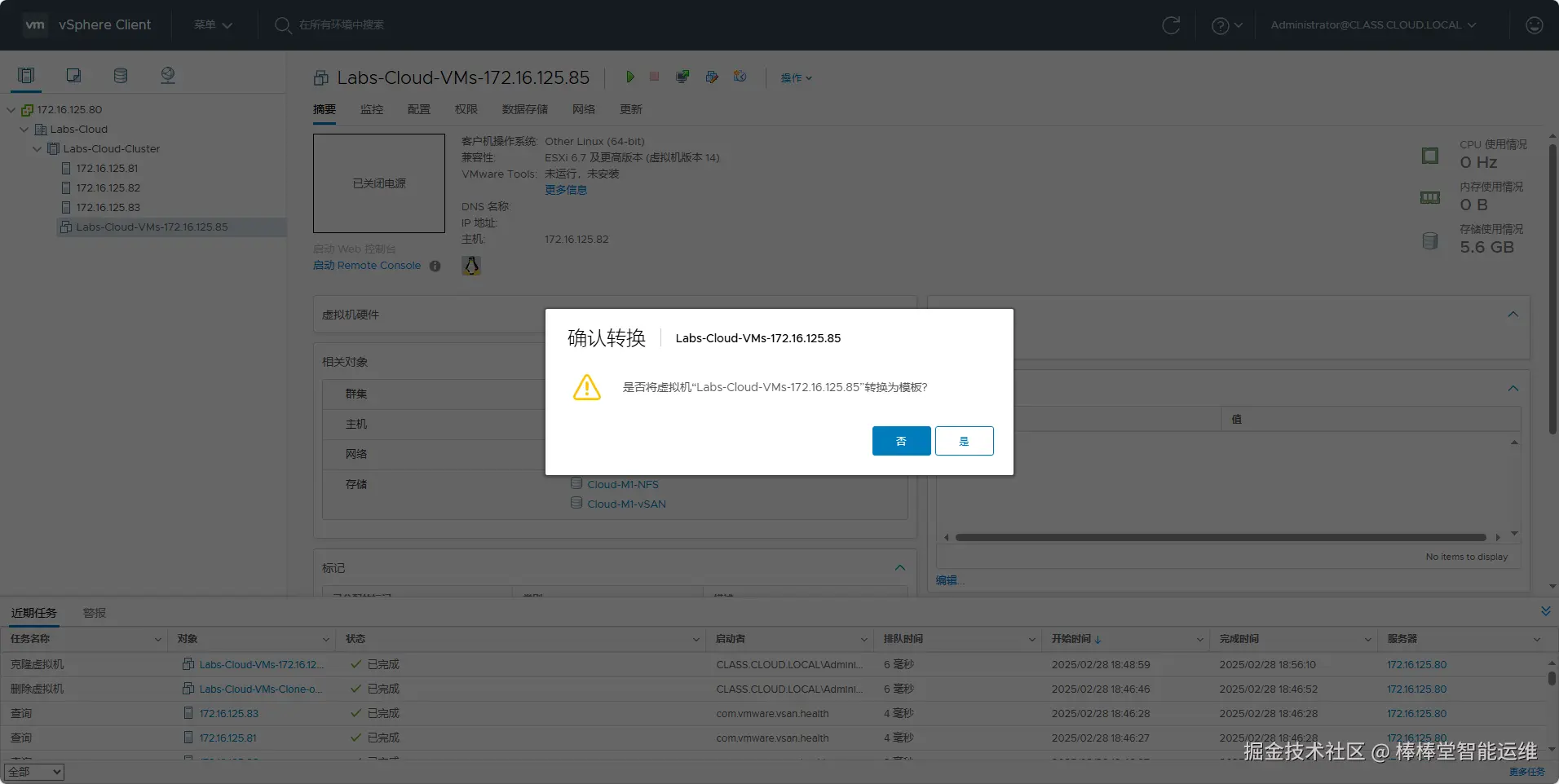Open the Administrator@CLASS.CLOUD.LOCAL user menu
The image size is (1559, 784).
pyautogui.click(x=1373, y=25)
